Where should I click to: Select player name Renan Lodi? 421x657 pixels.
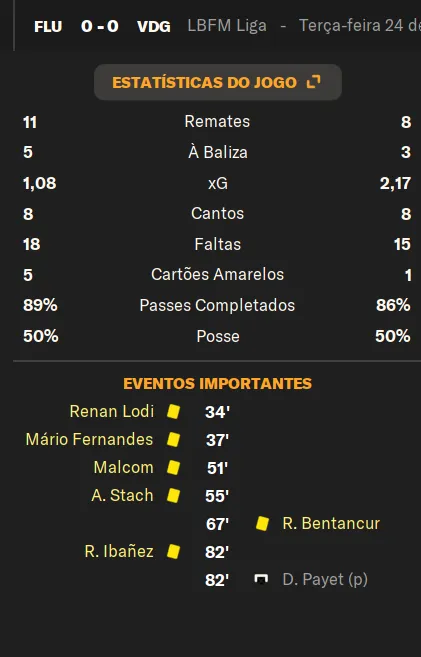point(112,411)
